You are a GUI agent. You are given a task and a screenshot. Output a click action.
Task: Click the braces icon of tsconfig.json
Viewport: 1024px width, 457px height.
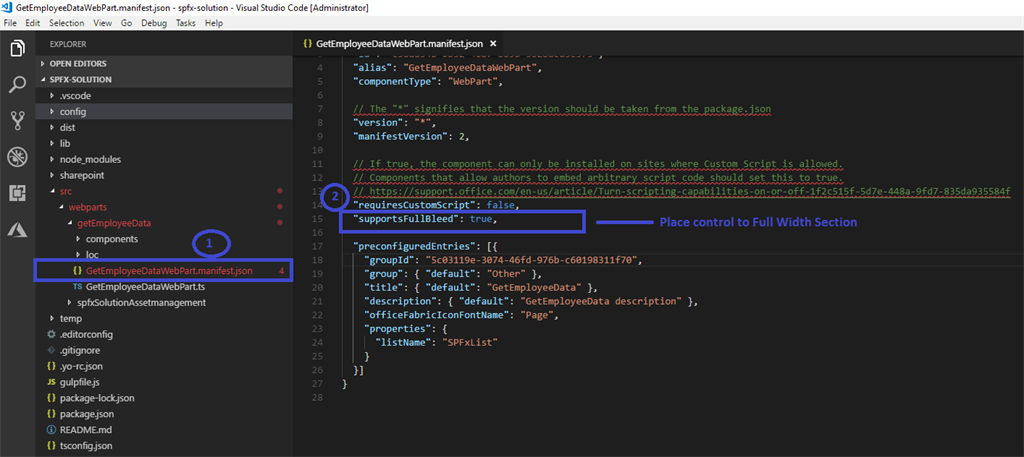click(52, 446)
